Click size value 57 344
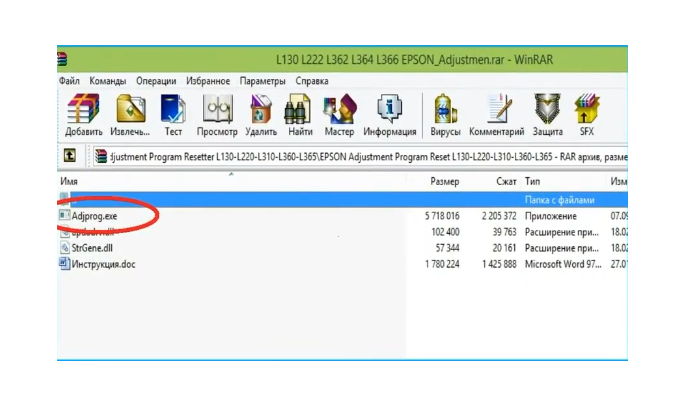700x400 pixels. point(447,248)
